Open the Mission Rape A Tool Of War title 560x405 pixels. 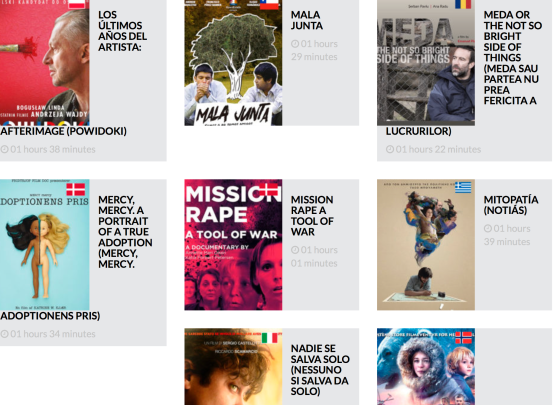312,216
